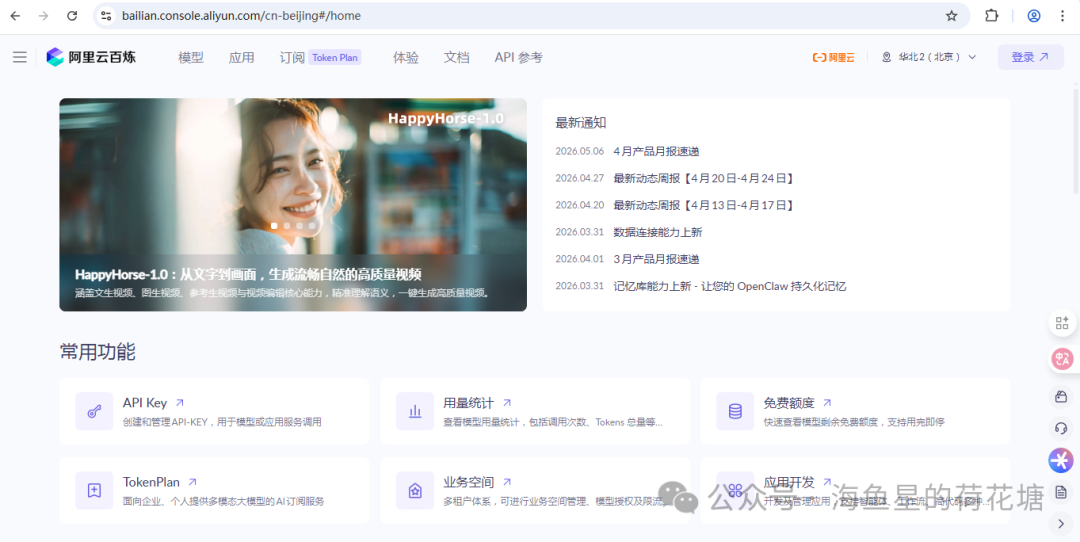Open the Chrome three-dot menu
This screenshot has width=1080, height=542.
1062,16
